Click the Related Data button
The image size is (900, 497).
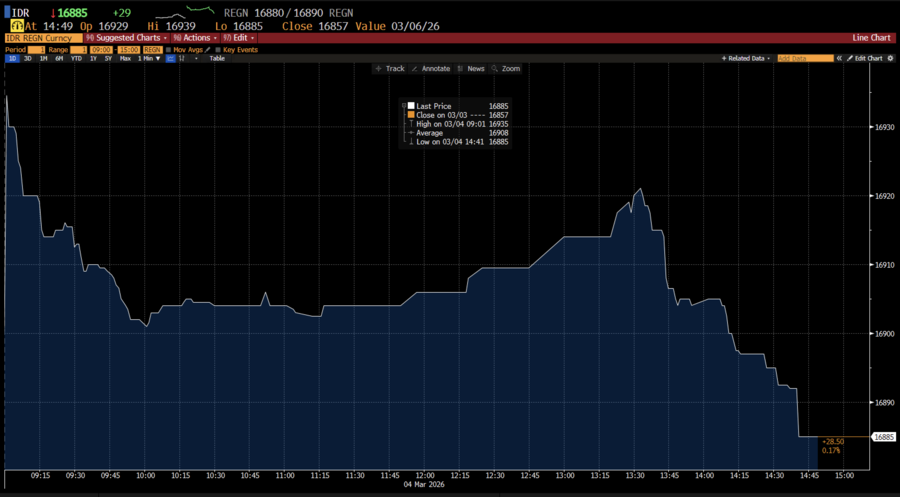pos(746,58)
